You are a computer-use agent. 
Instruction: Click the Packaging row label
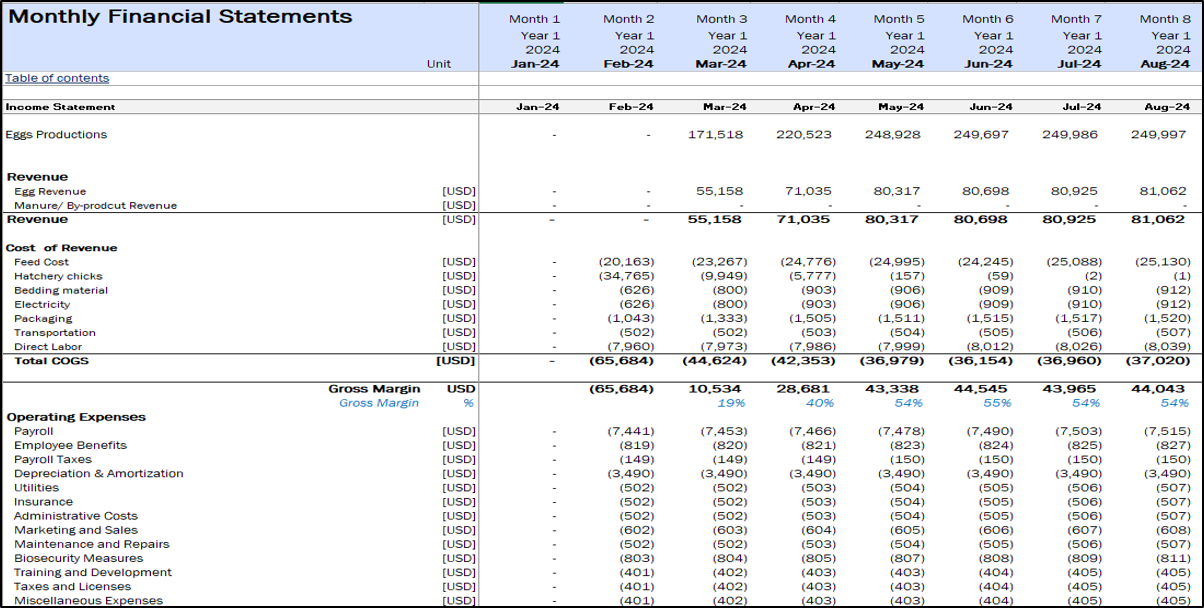pyautogui.click(x=43, y=318)
